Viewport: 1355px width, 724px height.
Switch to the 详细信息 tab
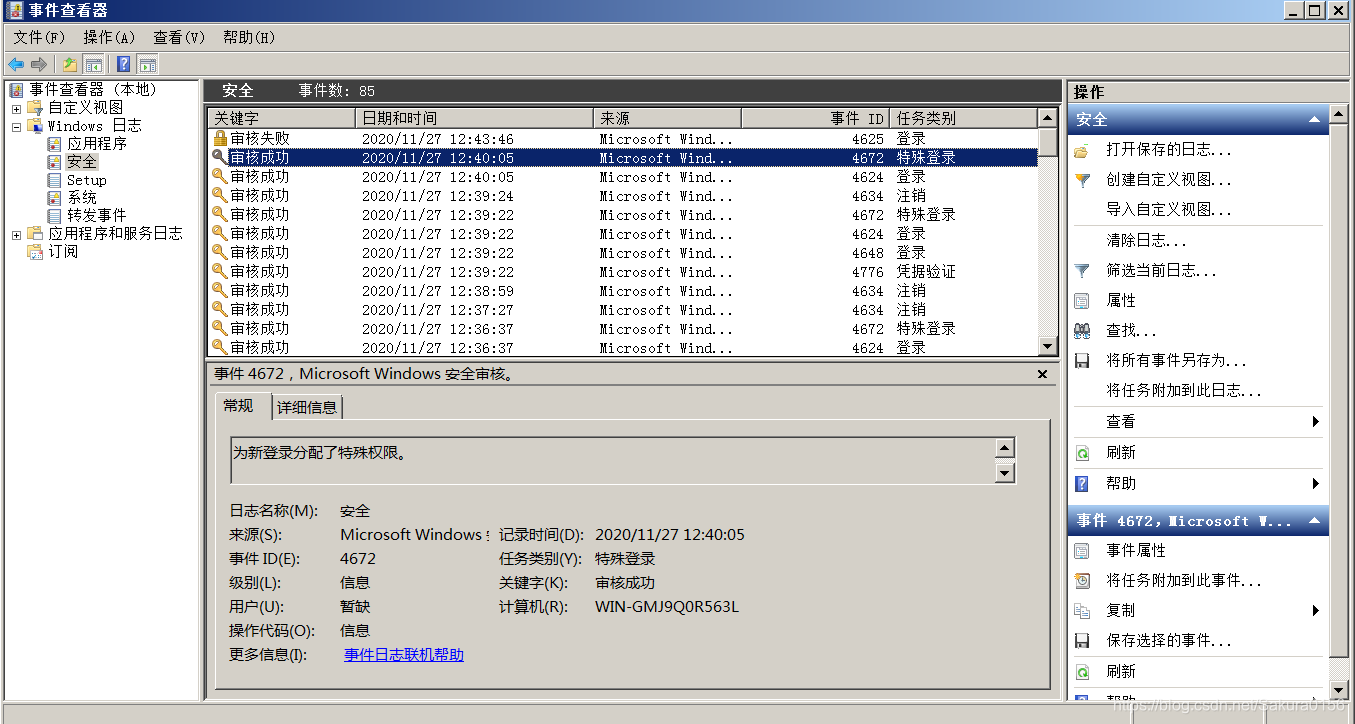tap(307, 407)
